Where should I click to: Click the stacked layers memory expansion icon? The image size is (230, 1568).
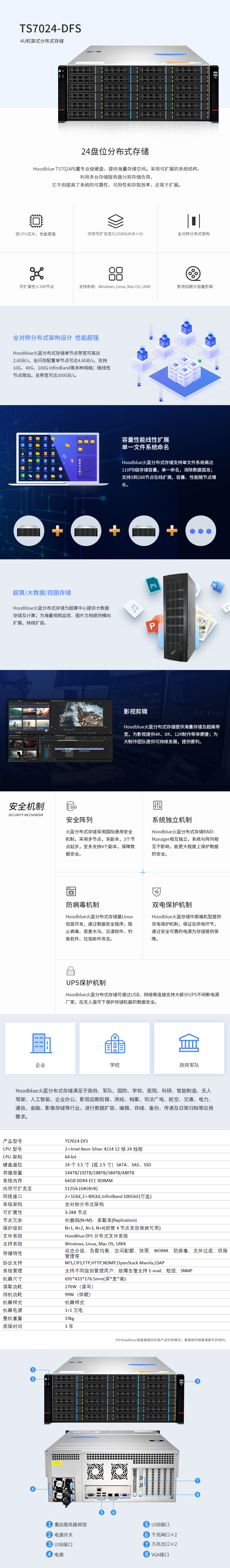coord(115,221)
